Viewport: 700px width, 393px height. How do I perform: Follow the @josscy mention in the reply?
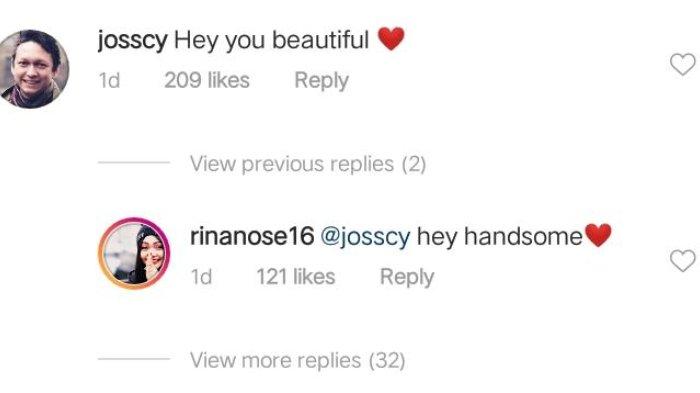[365, 237]
